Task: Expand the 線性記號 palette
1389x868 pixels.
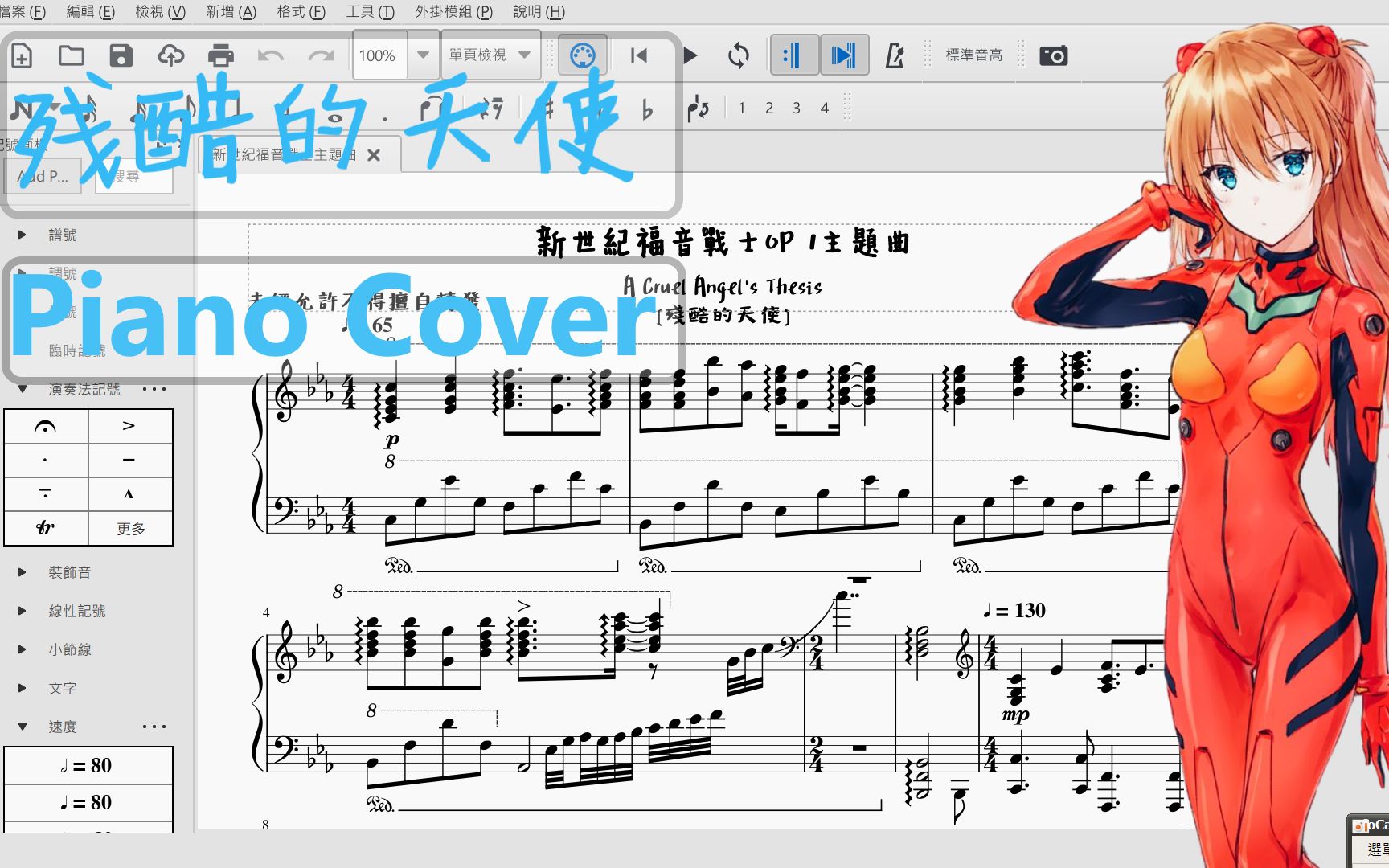Action: (23, 611)
